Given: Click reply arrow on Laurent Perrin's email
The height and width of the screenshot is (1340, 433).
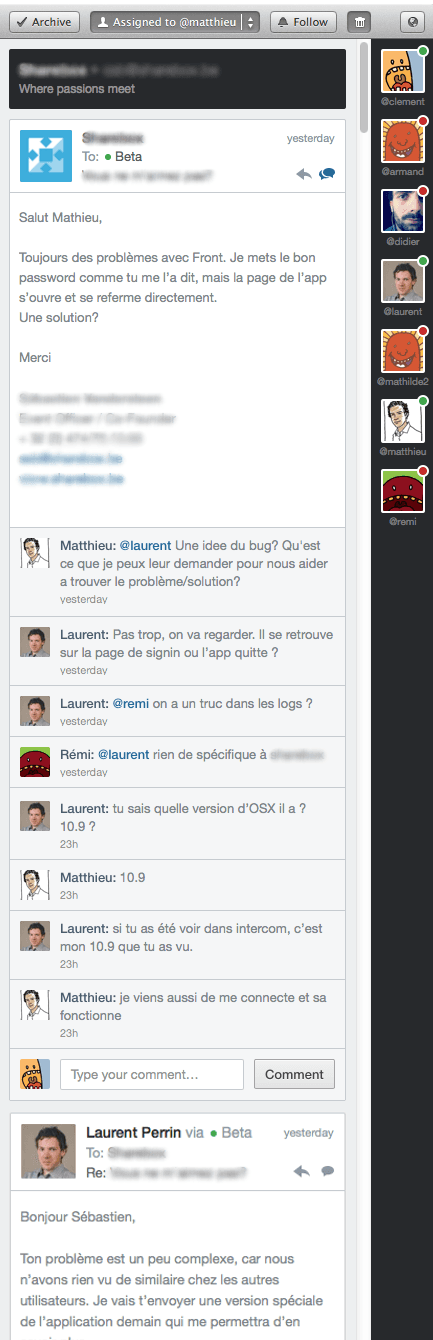Looking at the screenshot, I should point(302,1170).
